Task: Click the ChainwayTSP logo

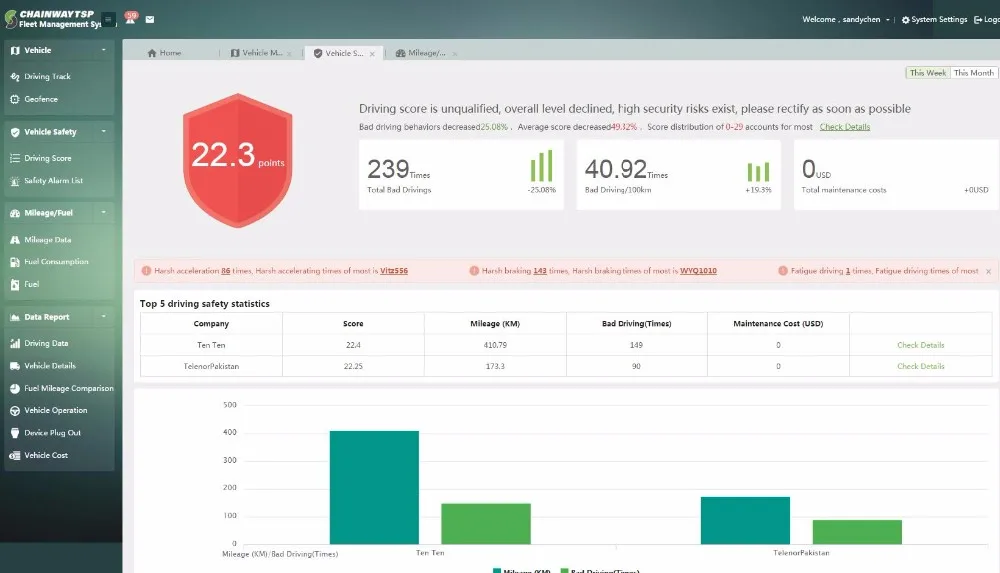Action: pos(52,19)
